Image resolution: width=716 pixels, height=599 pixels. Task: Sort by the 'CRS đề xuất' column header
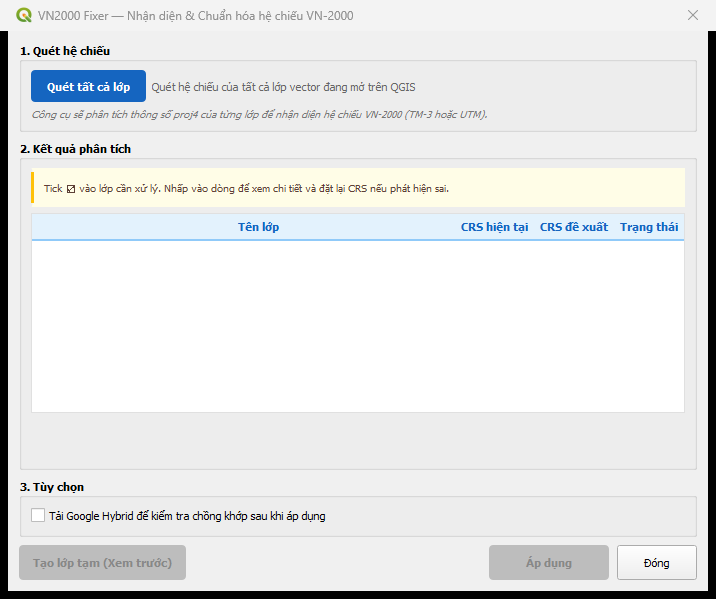[x=574, y=227]
